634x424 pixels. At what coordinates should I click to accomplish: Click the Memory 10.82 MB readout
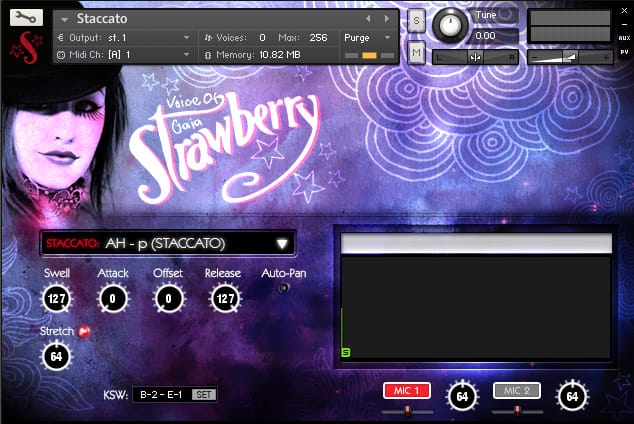[279, 55]
